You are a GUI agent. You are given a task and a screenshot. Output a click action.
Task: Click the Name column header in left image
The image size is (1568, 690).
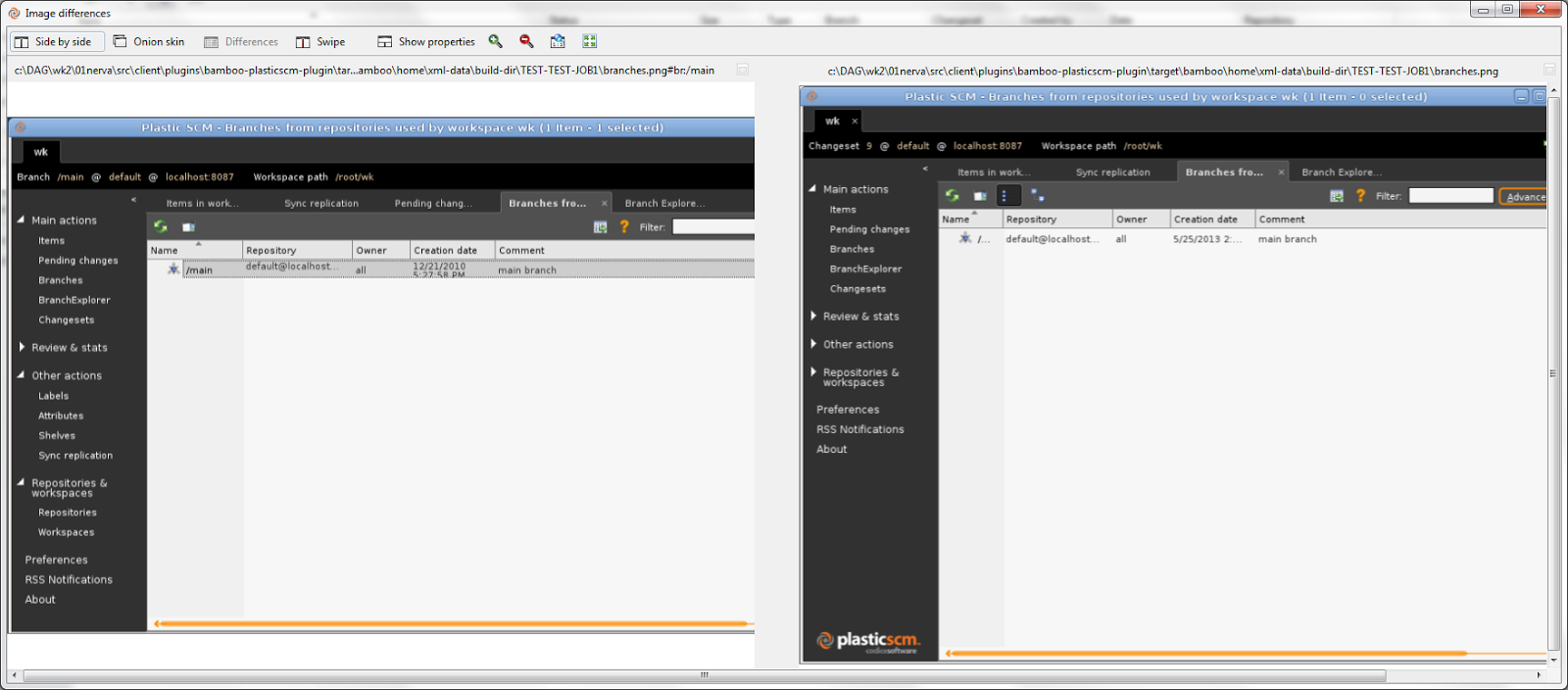(x=195, y=250)
